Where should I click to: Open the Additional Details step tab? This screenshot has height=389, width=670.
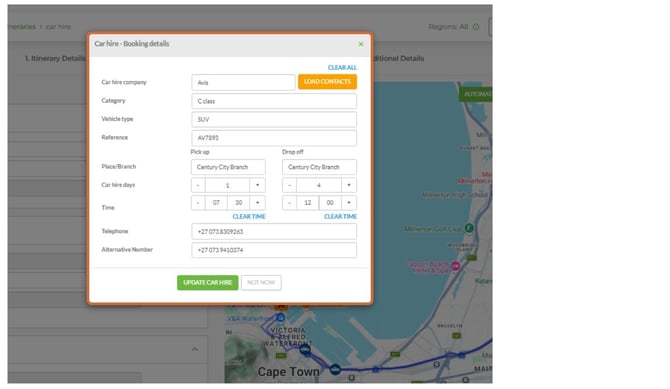tap(398, 59)
